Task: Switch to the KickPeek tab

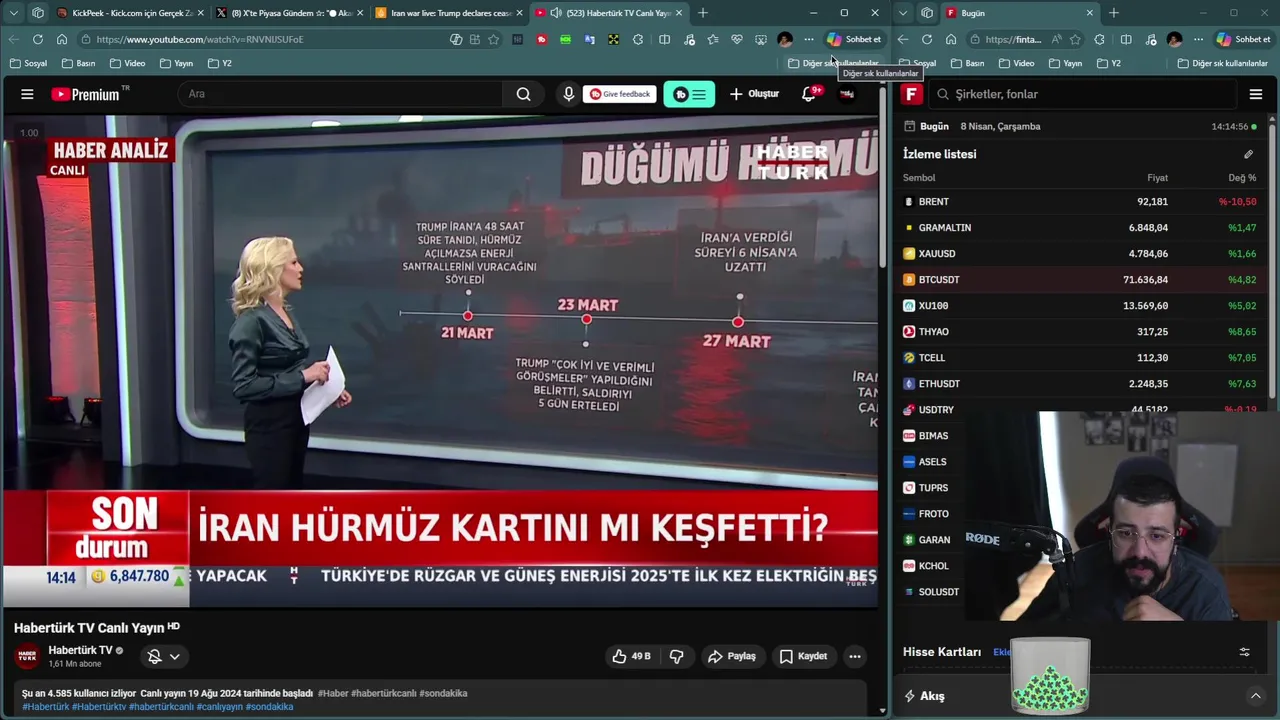Action: pos(130,13)
